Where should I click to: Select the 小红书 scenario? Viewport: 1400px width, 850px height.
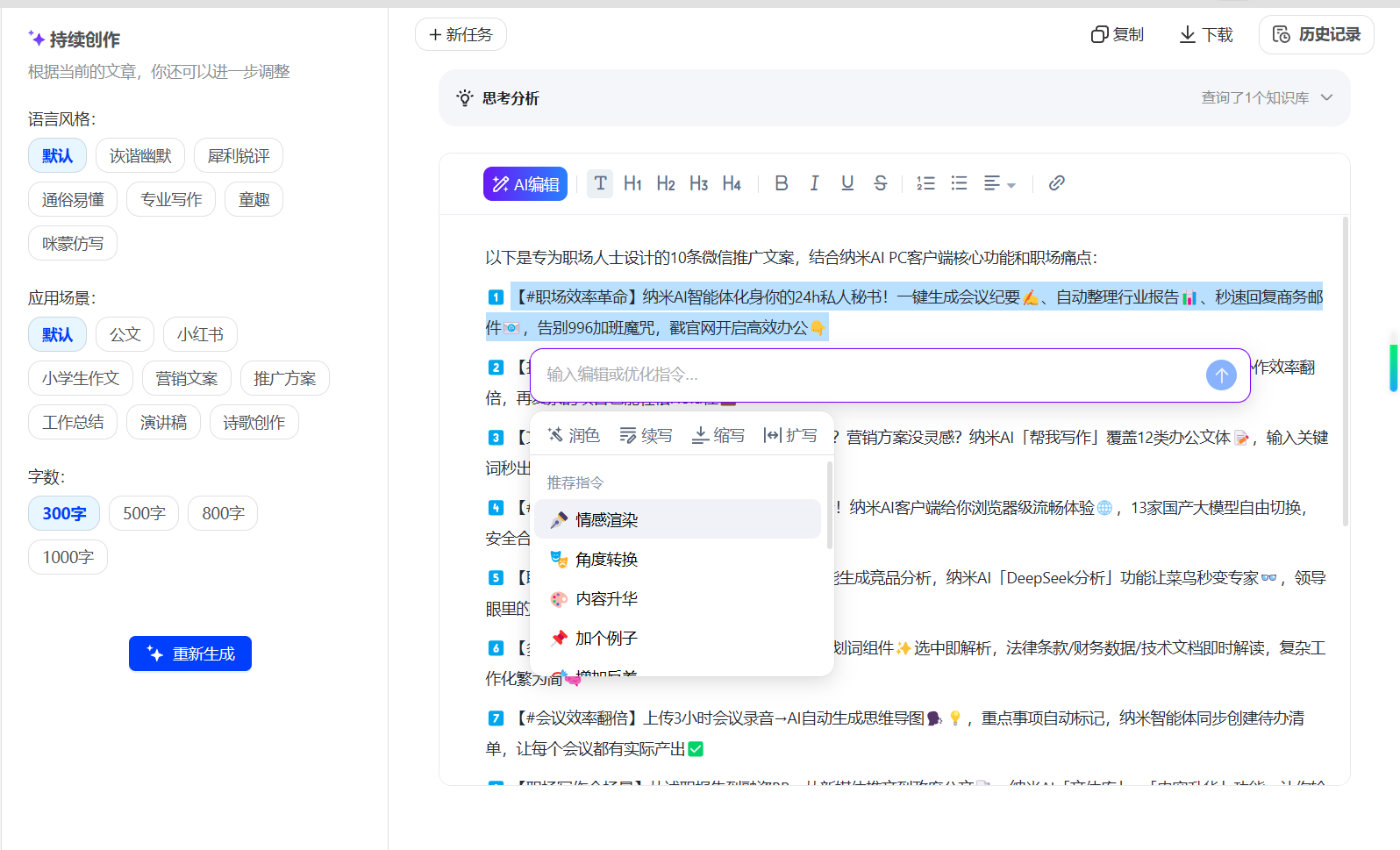coord(200,335)
